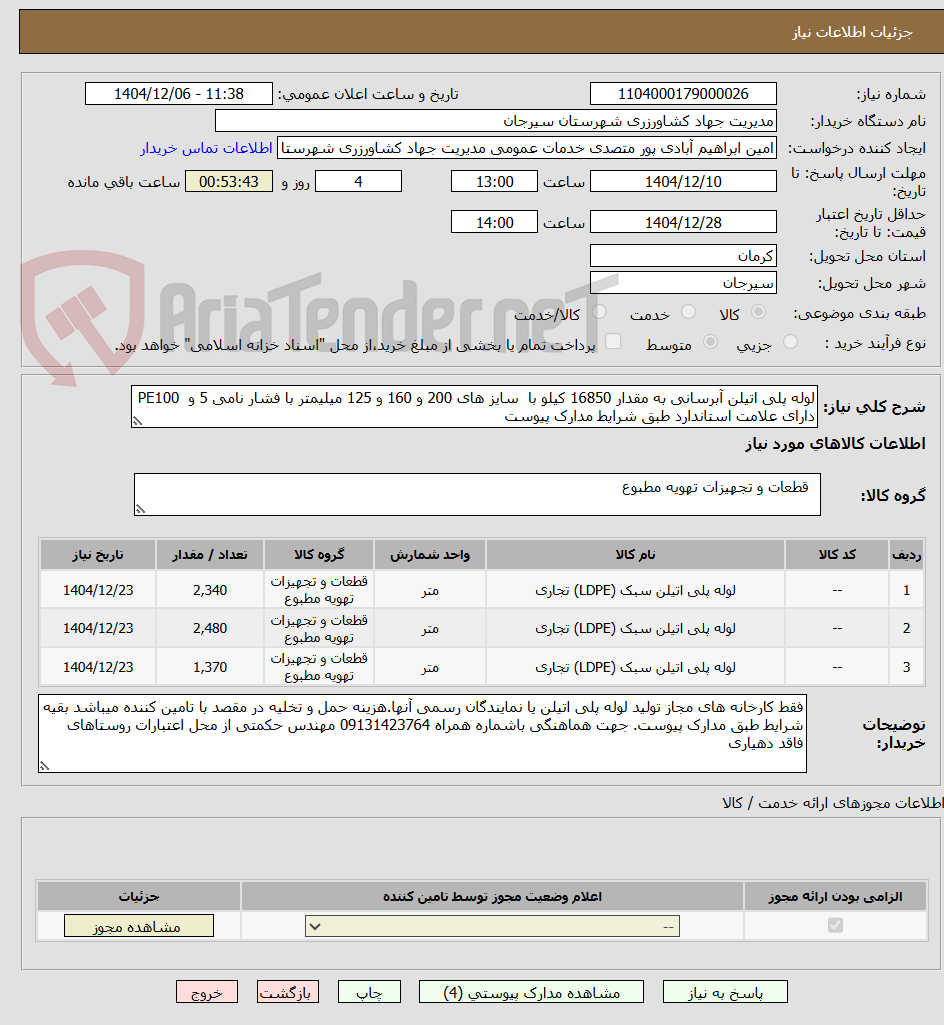Screen dimensions: 944x1025
Task: Expand the اعلام وضعیت مجوز dropdown
Action: click(x=492, y=926)
